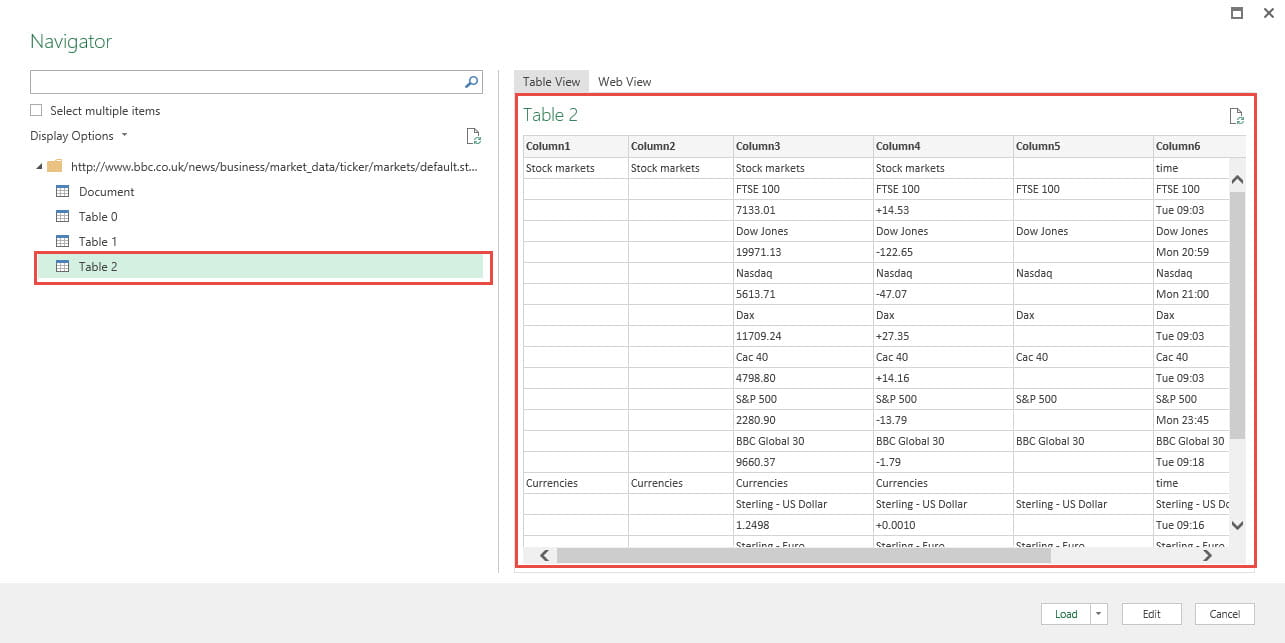Open the Display Options dropdown
Image resolution: width=1285 pixels, height=643 pixels.
coord(79,136)
